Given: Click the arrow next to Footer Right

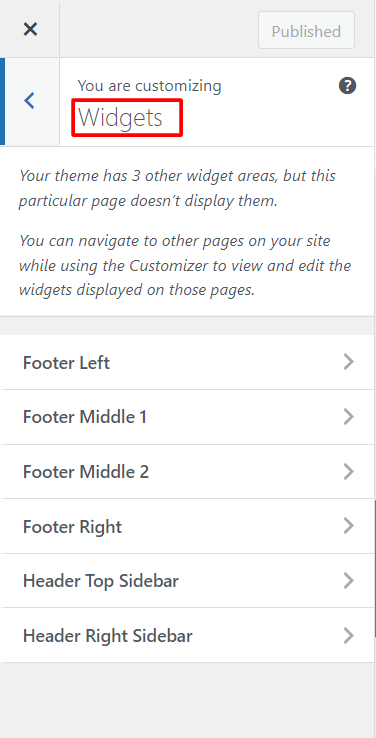Looking at the screenshot, I should tap(348, 526).
